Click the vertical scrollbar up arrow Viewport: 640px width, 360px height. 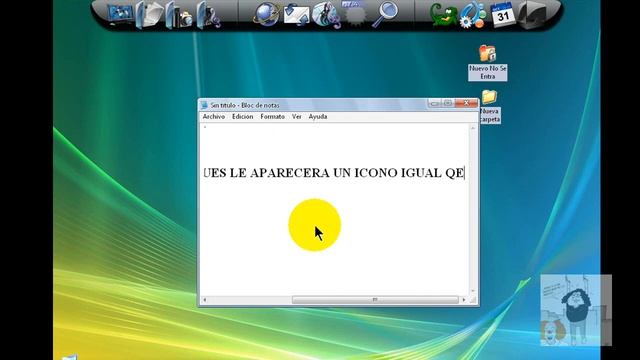coord(473,128)
